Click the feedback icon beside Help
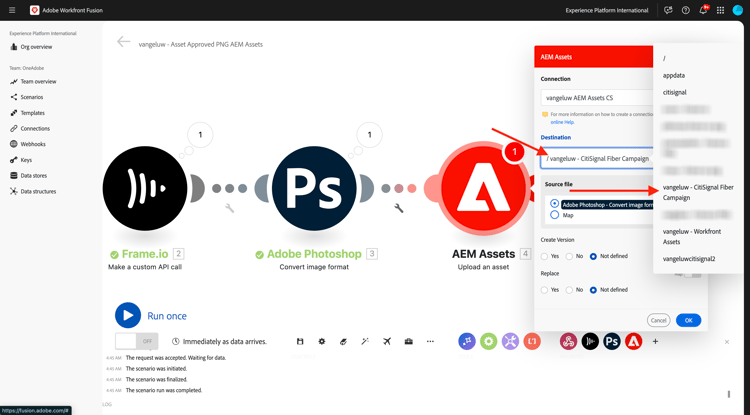Image resolution: width=750 pixels, height=415 pixels. tap(668, 10)
